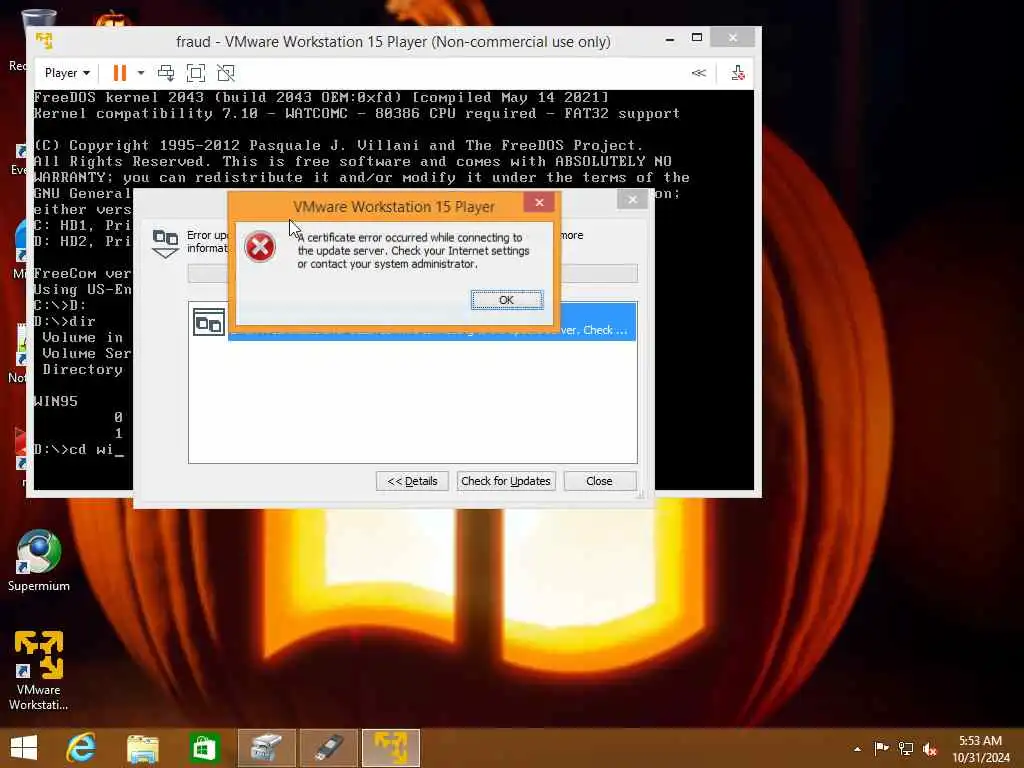1024x768 pixels.
Task: Click the certificate error message text
Action: [x=413, y=251]
